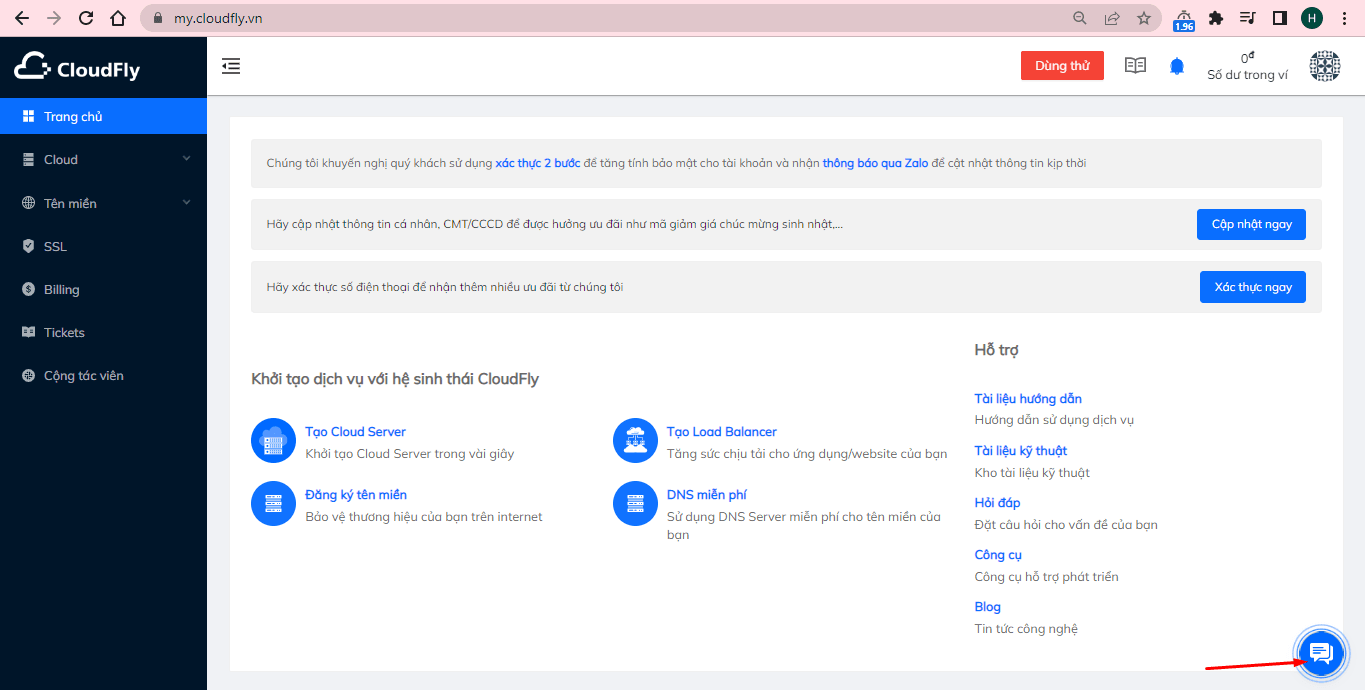The image size is (1365, 690).
Task: Open Cộng tác viên in sidebar
Action: click(x=103, y=375)
